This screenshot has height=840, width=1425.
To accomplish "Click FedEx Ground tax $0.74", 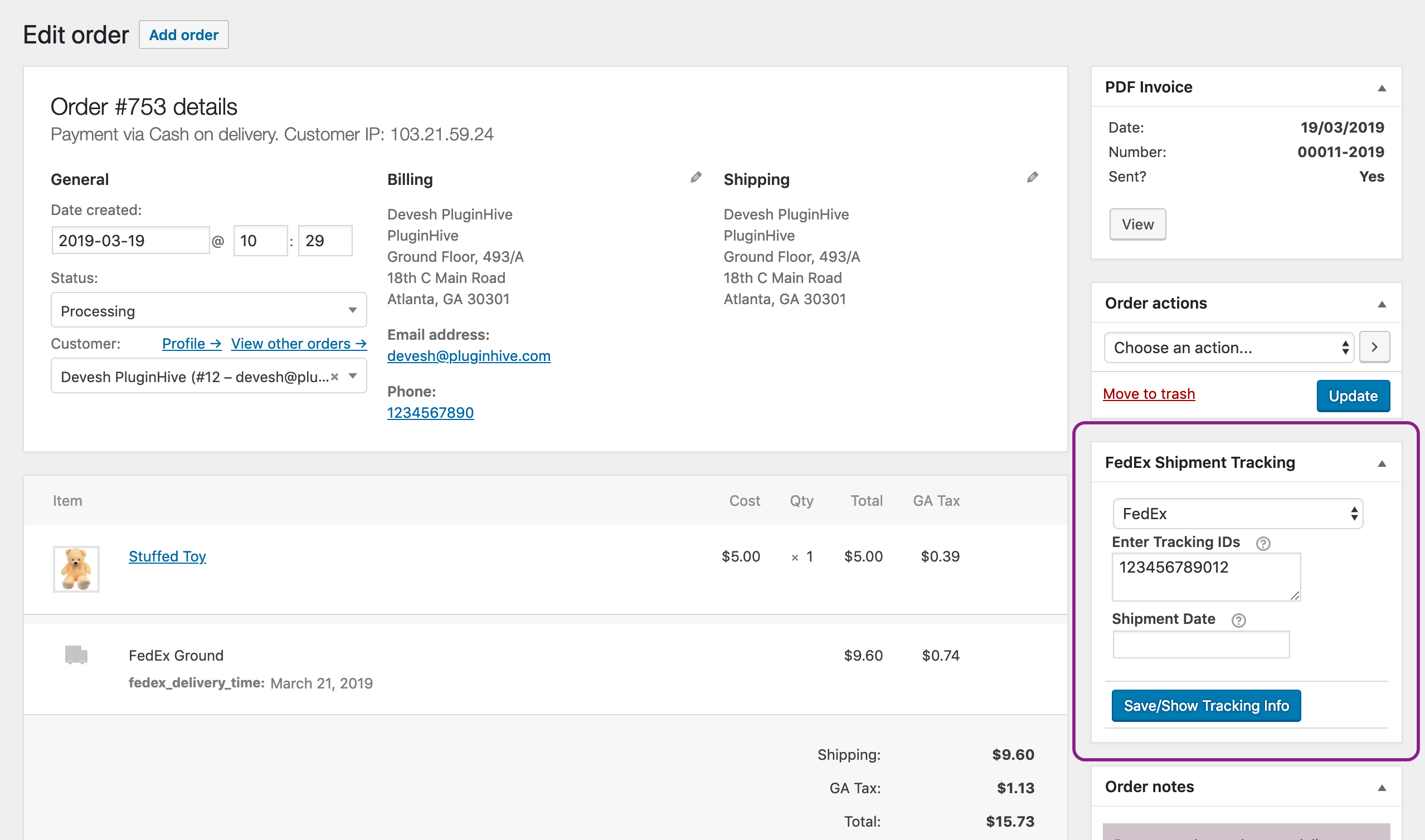I will [x=940, y=656].
